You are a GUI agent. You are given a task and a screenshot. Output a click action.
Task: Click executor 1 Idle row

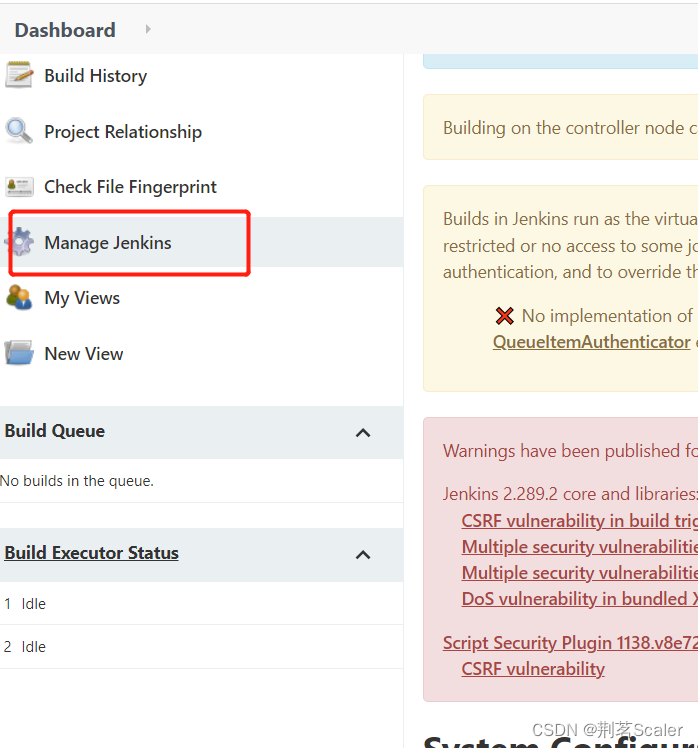[201, 603]
